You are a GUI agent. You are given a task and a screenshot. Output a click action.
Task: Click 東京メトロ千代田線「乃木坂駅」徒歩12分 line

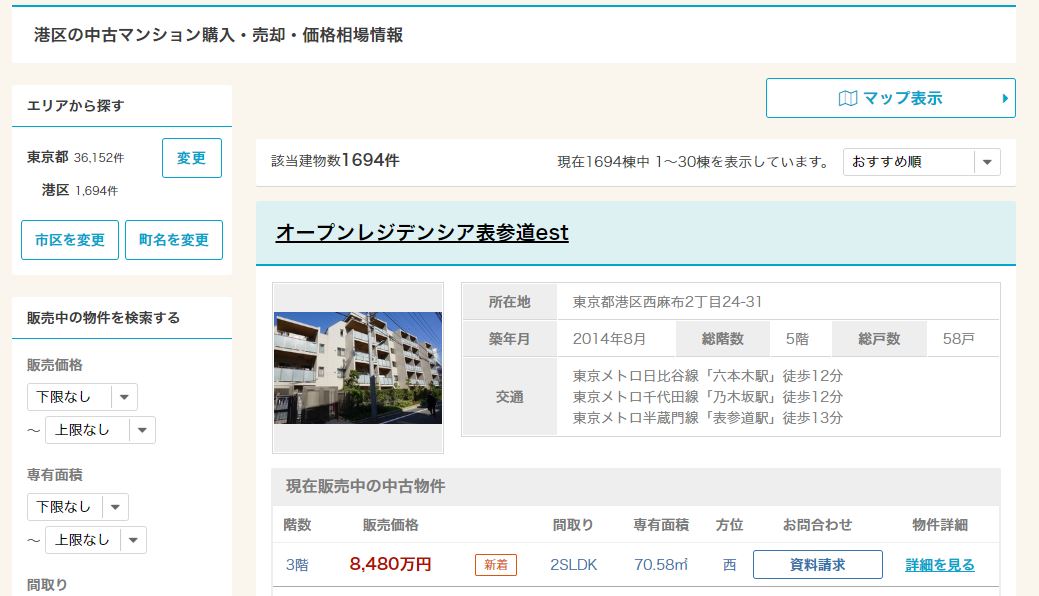tap(708, 397)
